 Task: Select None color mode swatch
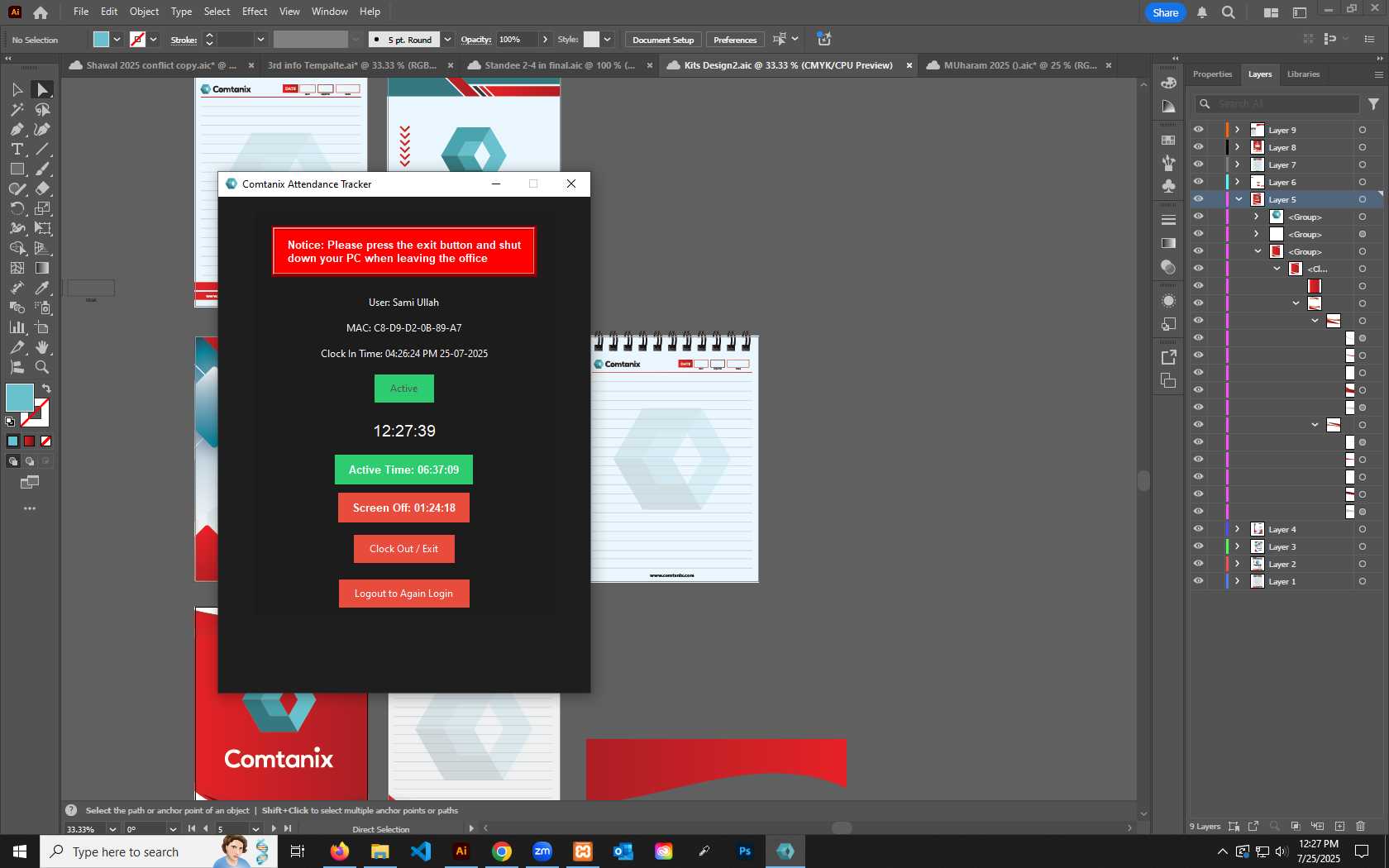[x=46, y=441]
